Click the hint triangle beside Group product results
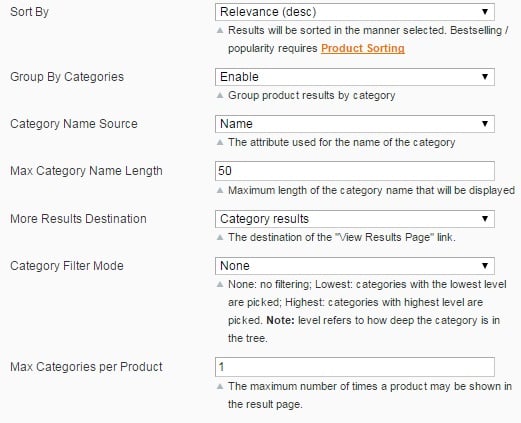The height and width of the screenshot is (423, 521). (x=220, y=95)
